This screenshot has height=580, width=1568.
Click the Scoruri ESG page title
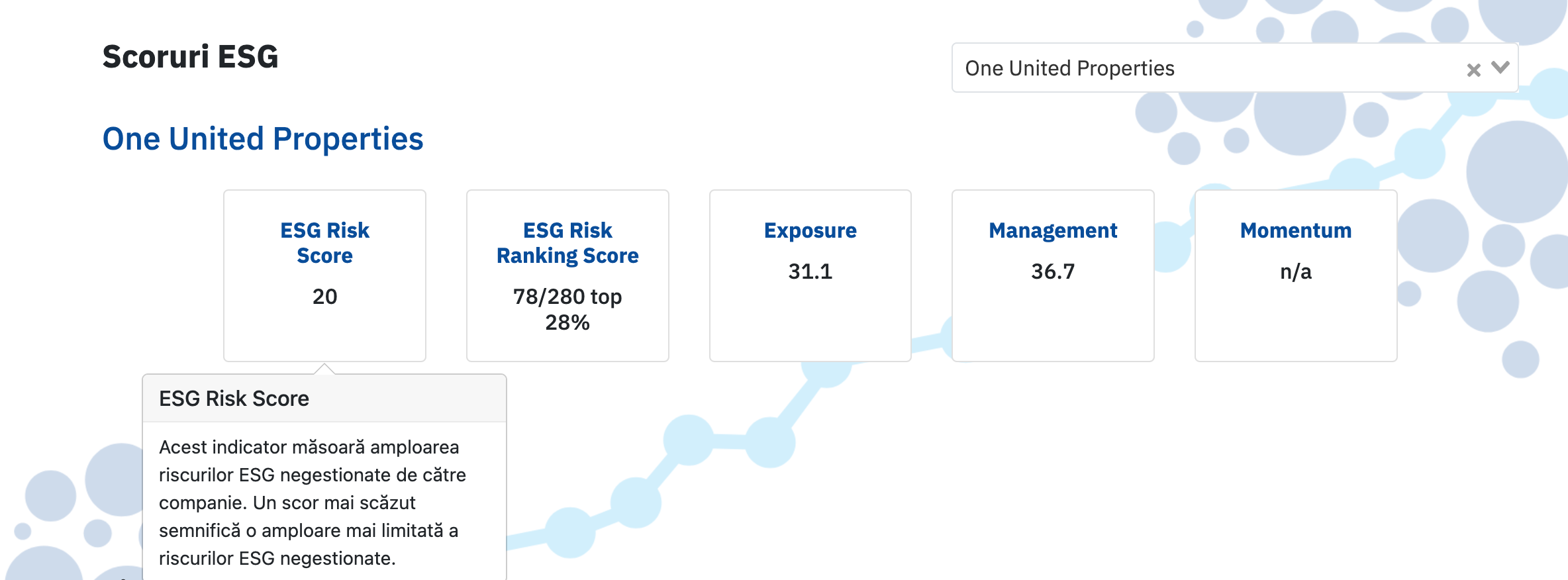[190, 57]
